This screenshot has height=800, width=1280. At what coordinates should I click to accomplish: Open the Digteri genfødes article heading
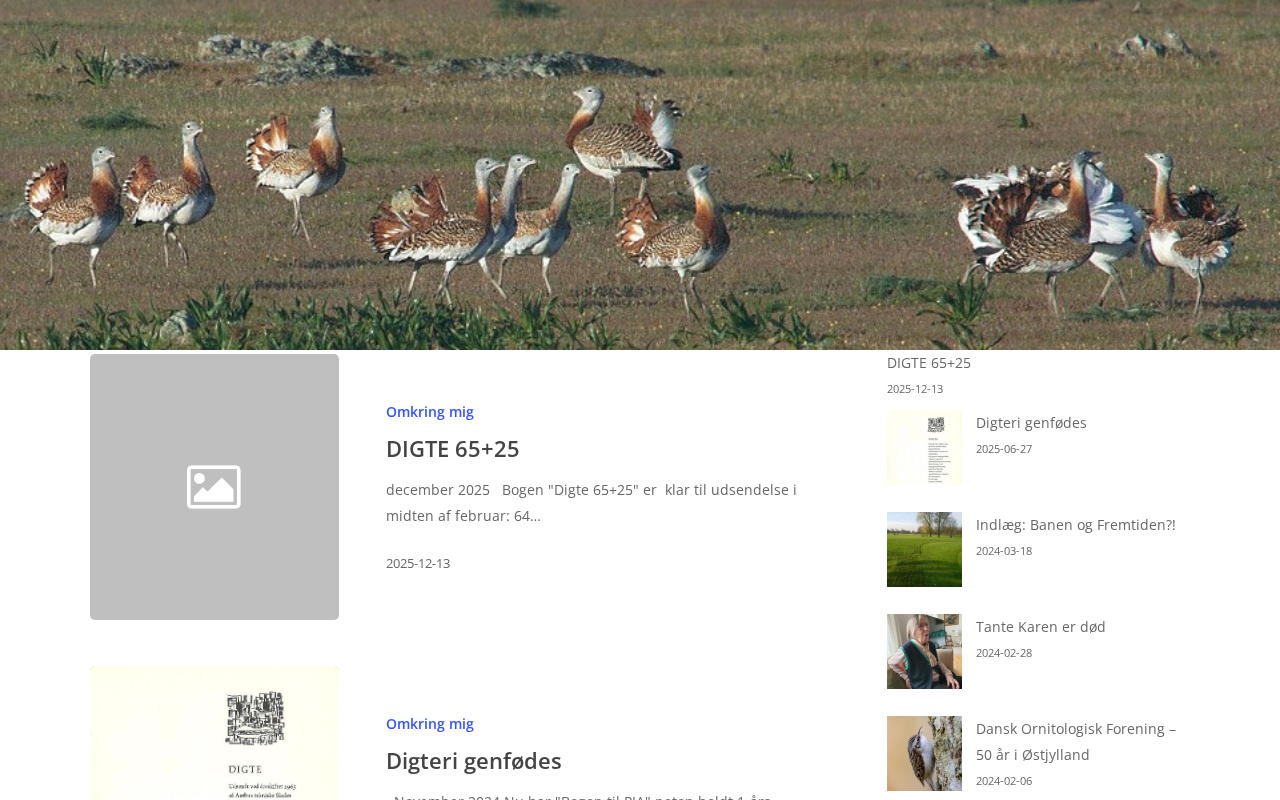point(474,761)
